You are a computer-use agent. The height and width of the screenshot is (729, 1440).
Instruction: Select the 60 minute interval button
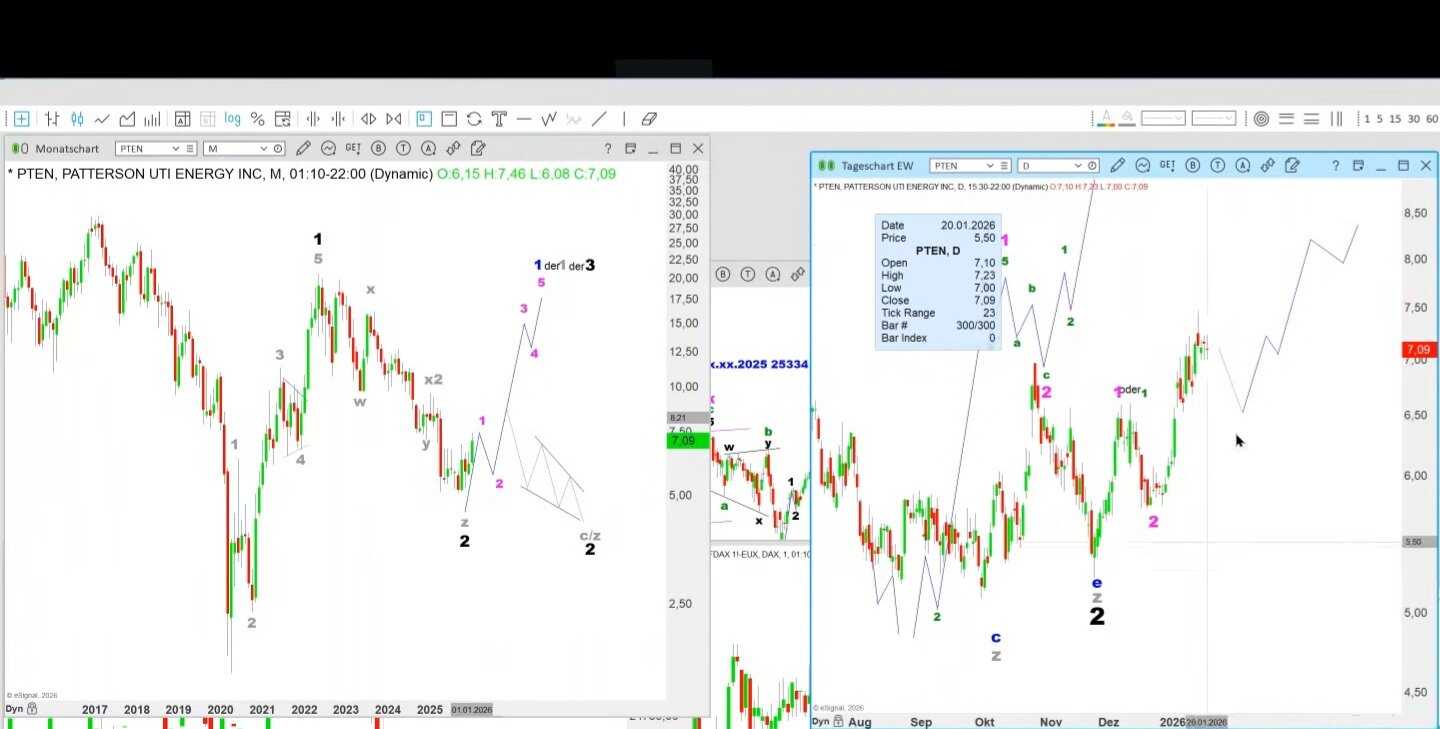click(1432, 119)
